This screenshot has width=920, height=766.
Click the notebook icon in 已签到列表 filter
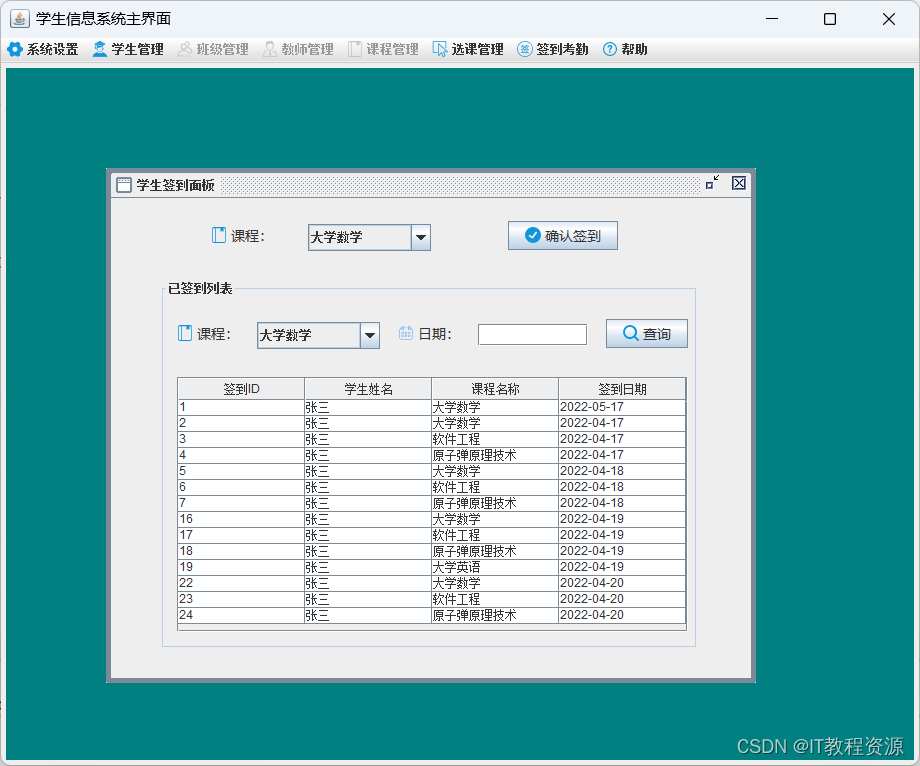pyautogui.click(x=185, y=333)
